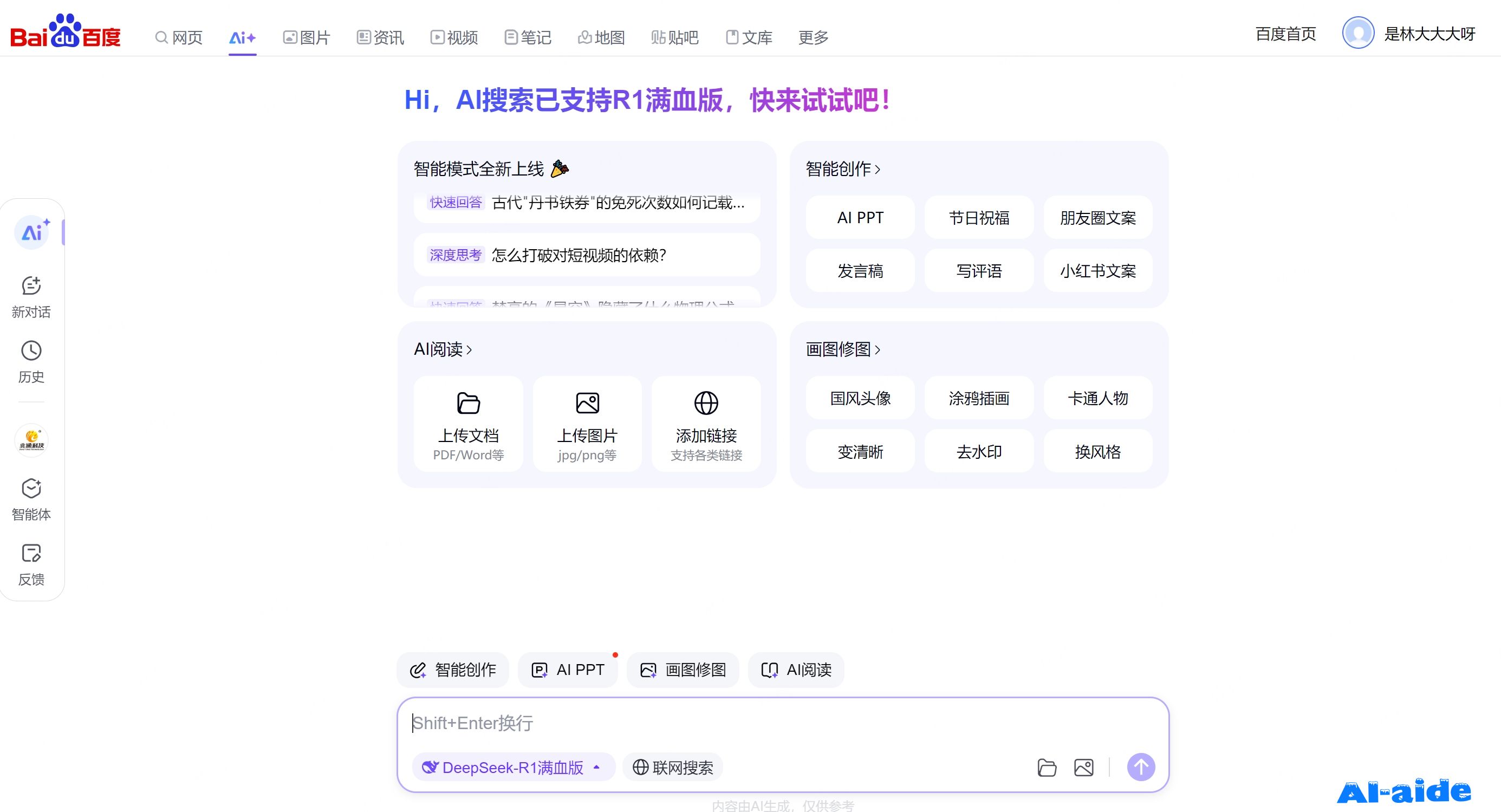Image resolution: width=1501 pixels, height=812 pixels.
Task: Expand the AI阅读 section header
Action: coord(443,349)
